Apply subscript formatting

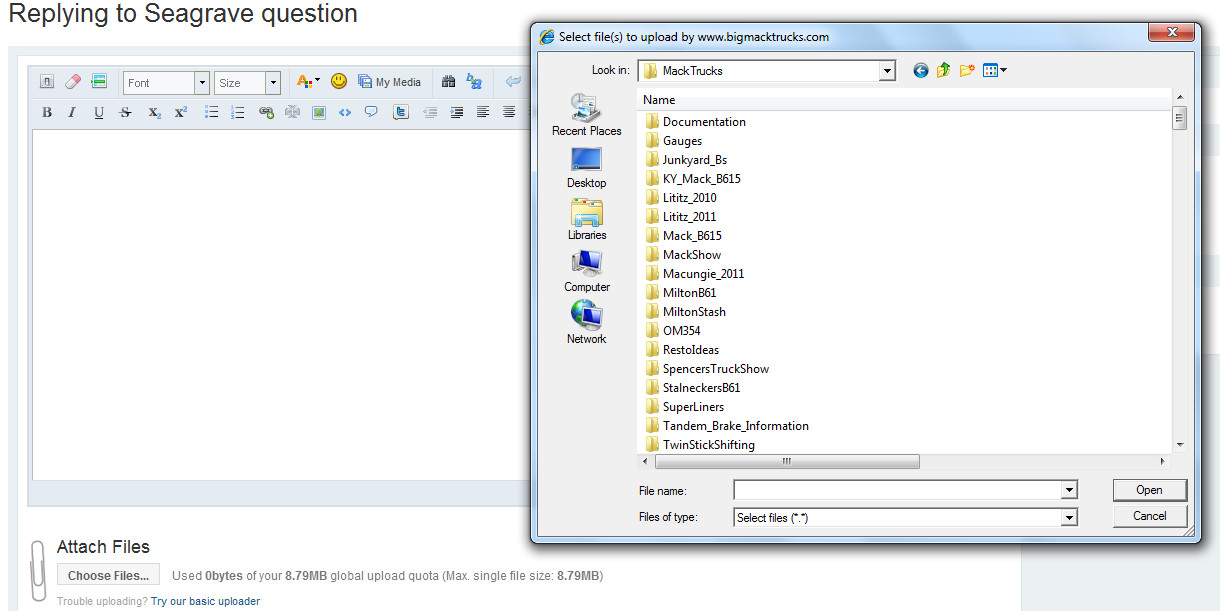point(155,113)
